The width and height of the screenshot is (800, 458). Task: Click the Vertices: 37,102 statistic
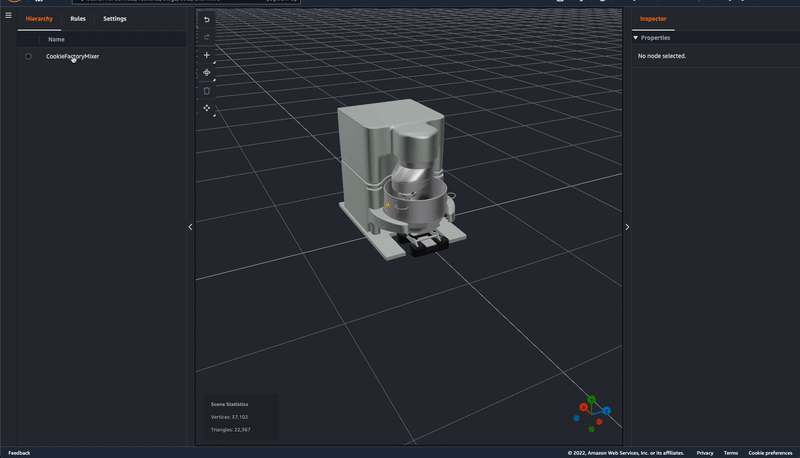(230, 417)
